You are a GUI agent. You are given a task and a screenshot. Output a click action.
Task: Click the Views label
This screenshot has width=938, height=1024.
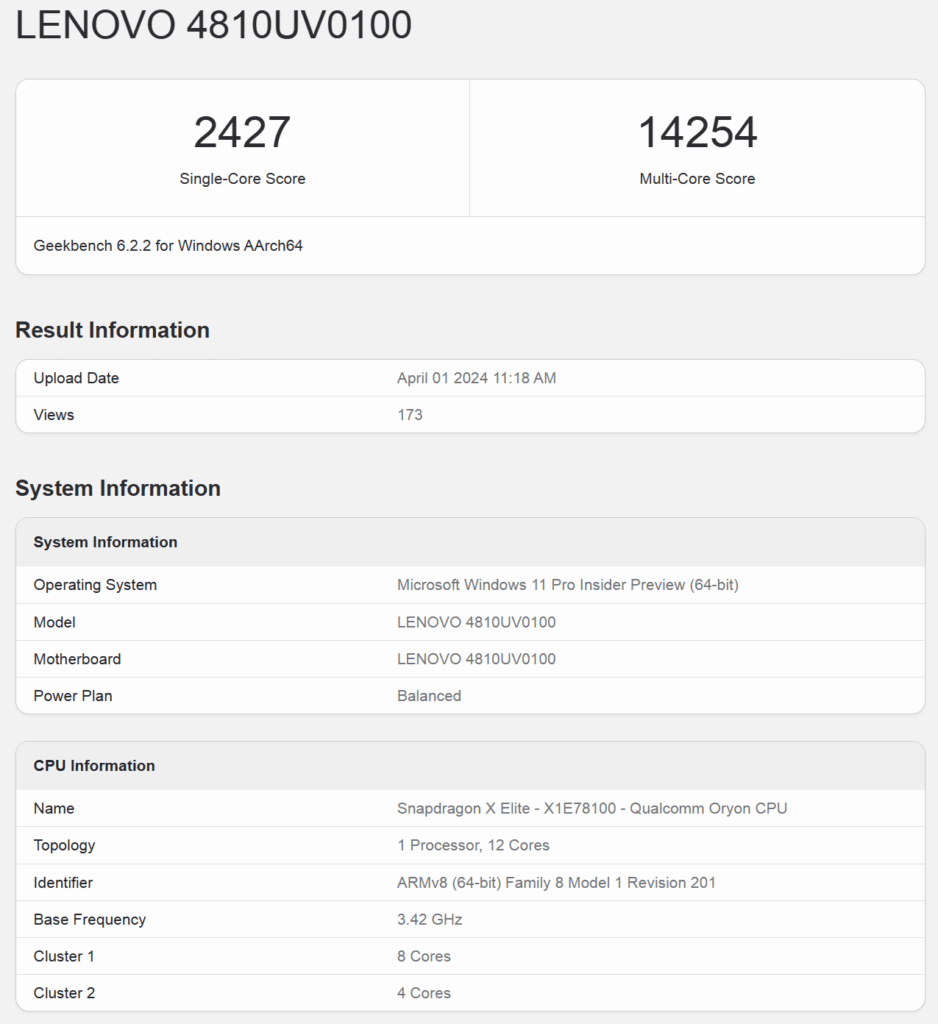[54, 415]
